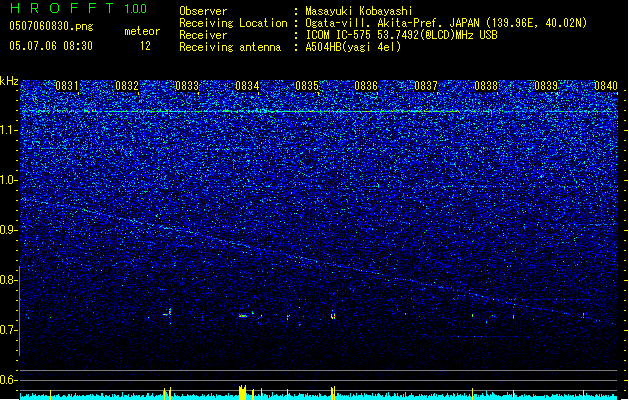The height and width of the screenshot is (400, 629).
Task: Click the A504HB(yagi 4el) antenna text
Action: click(x=353, y=47)
